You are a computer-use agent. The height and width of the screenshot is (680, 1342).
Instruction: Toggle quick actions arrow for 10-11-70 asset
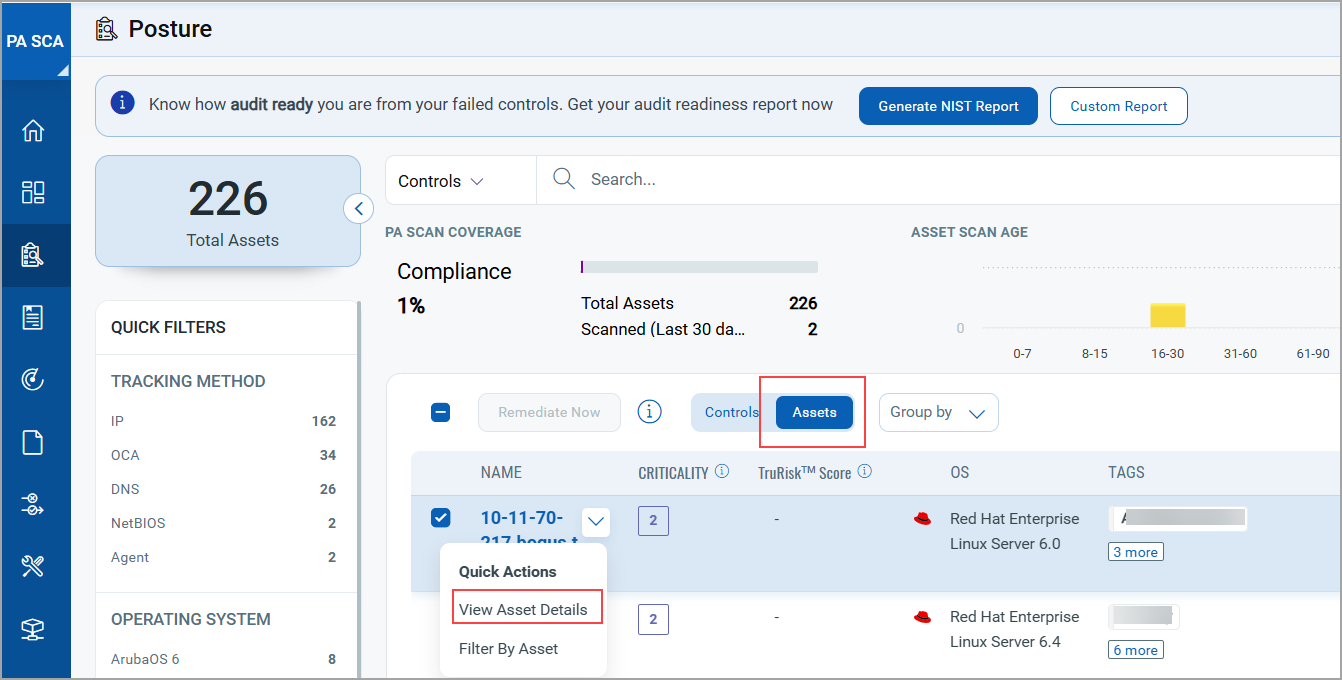(x=596, y=520)
